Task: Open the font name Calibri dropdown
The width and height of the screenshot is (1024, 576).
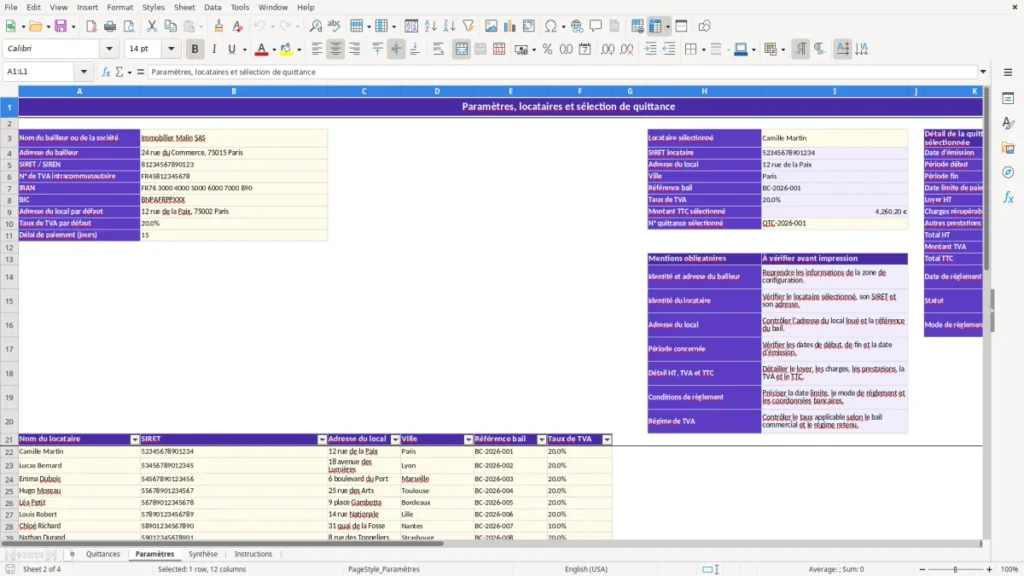Action: tap(109, 48)
